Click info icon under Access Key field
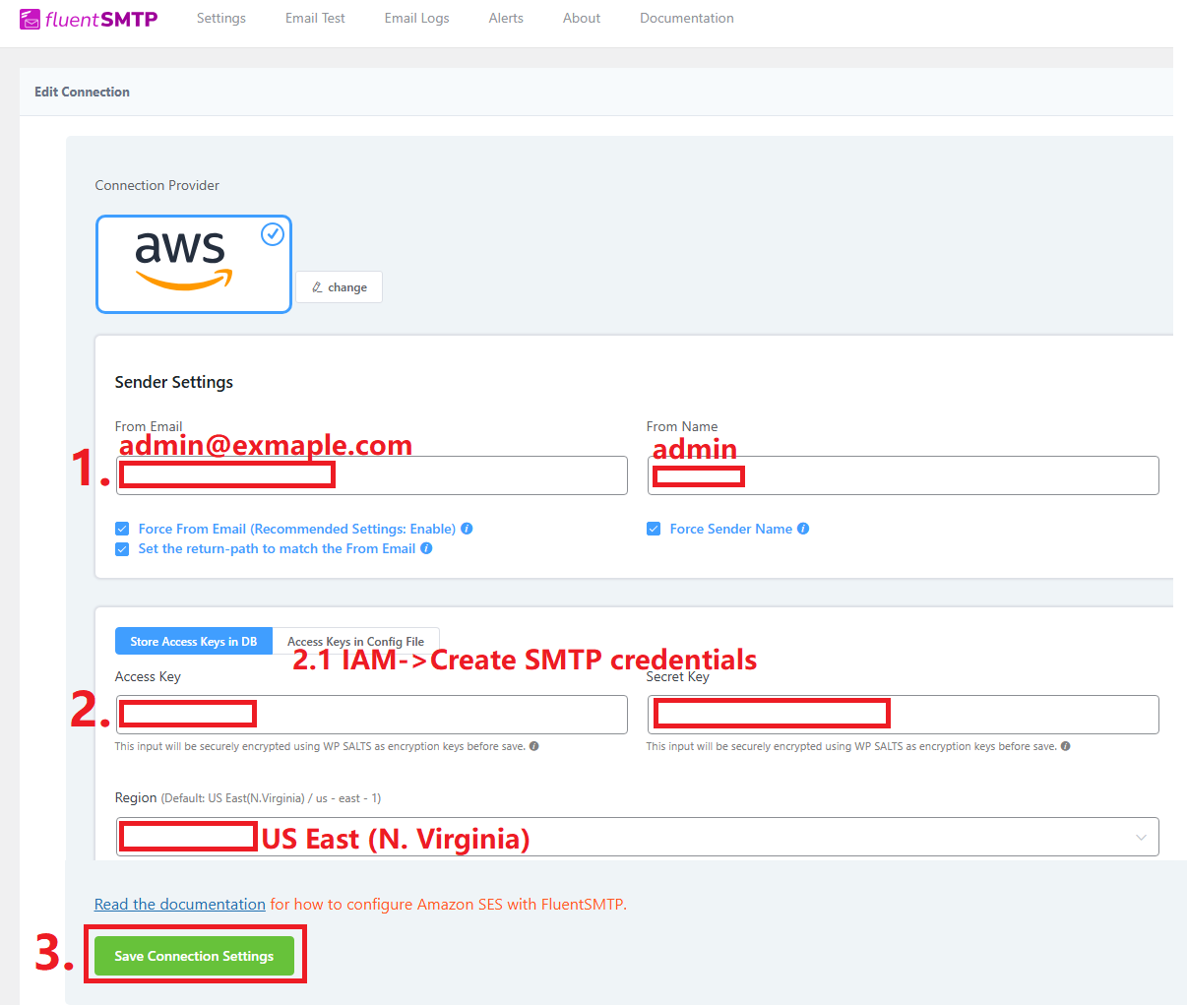 point(533,746)
